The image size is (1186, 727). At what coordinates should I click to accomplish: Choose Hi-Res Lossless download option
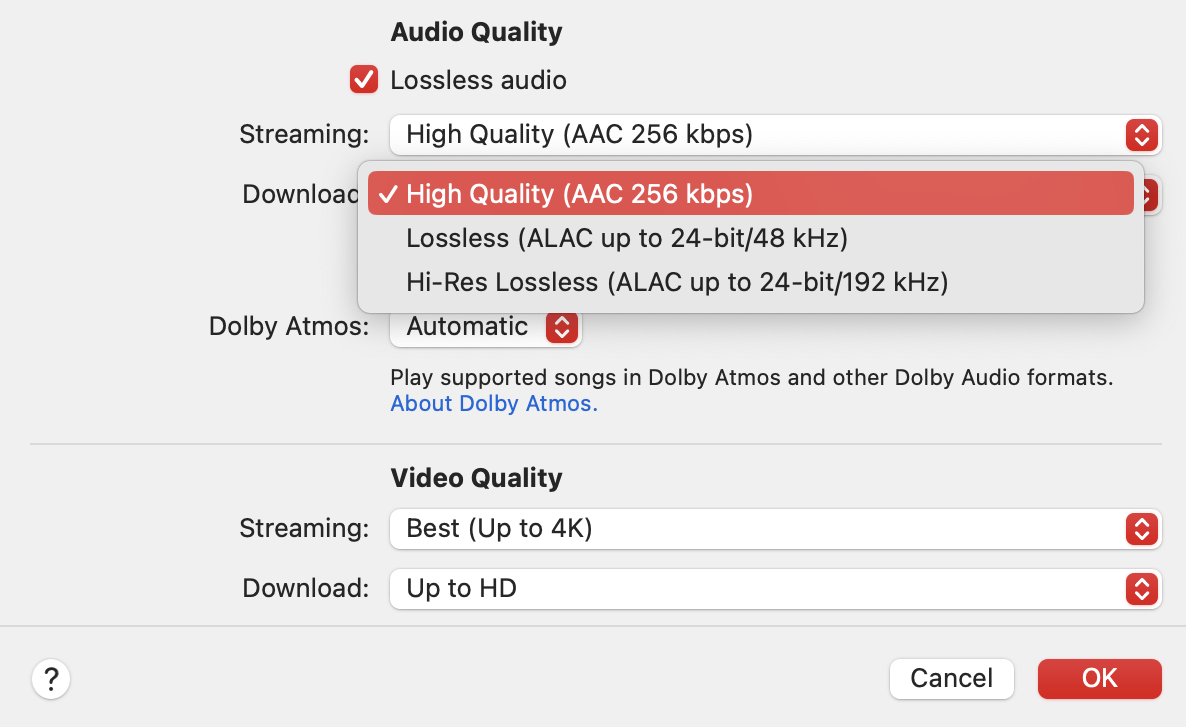pyautogui.click(x=676, y=282)
